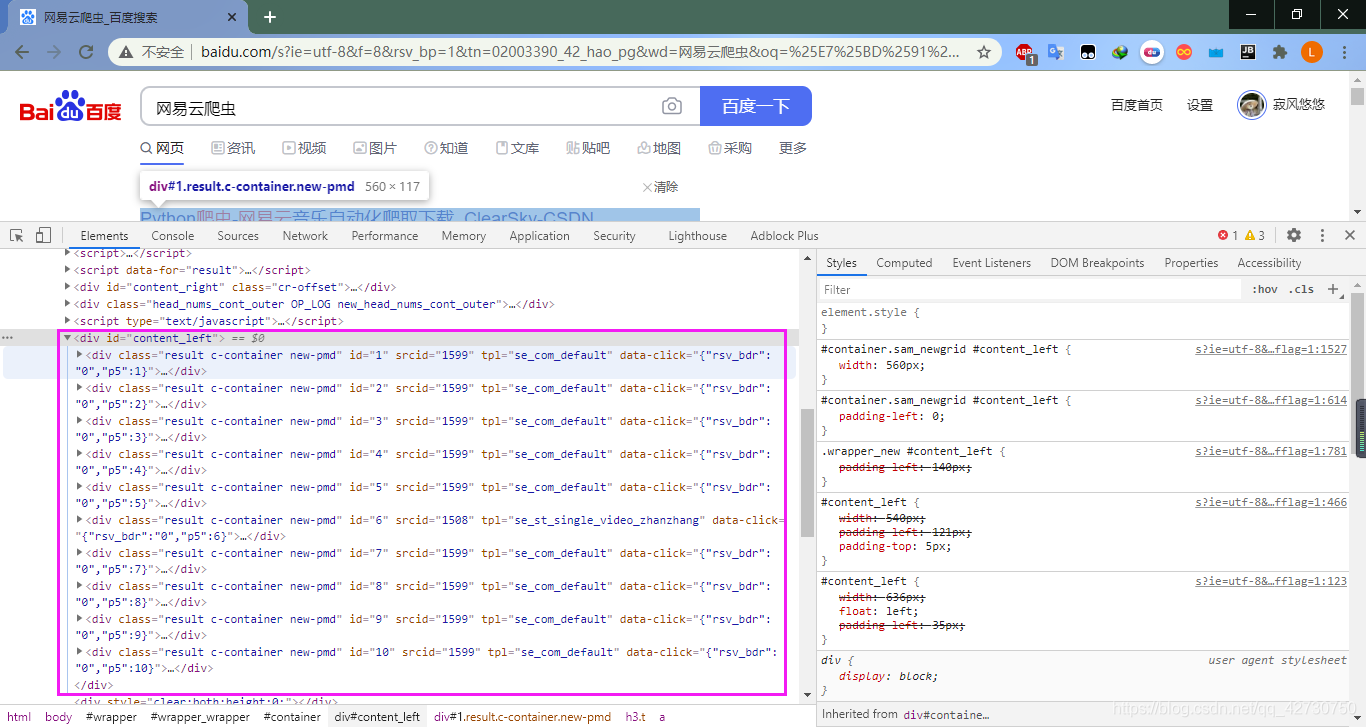The image size is (1366, 727).
Task: Click the new style rule plus icon
Action: tap(1333, 289)
